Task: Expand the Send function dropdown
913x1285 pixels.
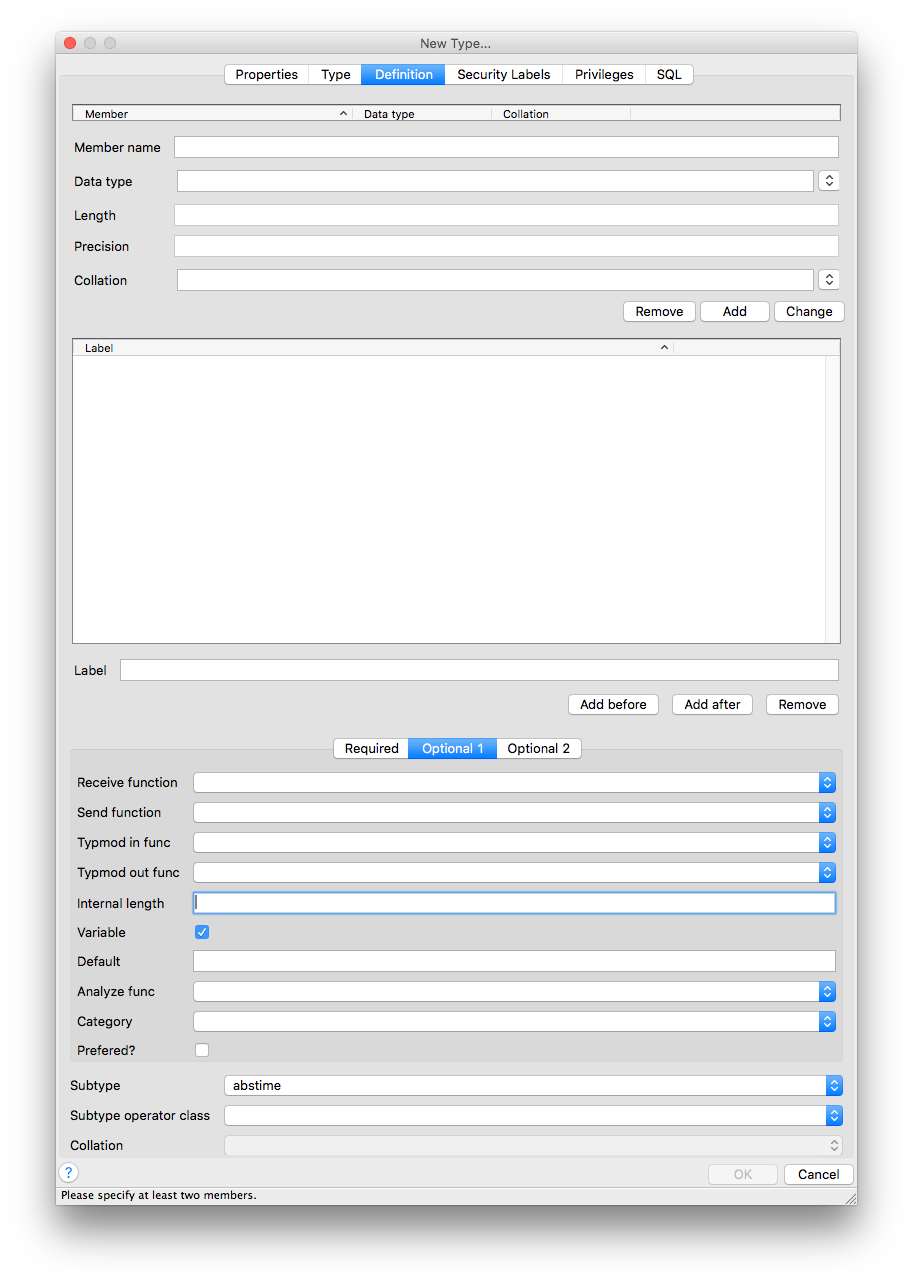Action: (826, 813)
